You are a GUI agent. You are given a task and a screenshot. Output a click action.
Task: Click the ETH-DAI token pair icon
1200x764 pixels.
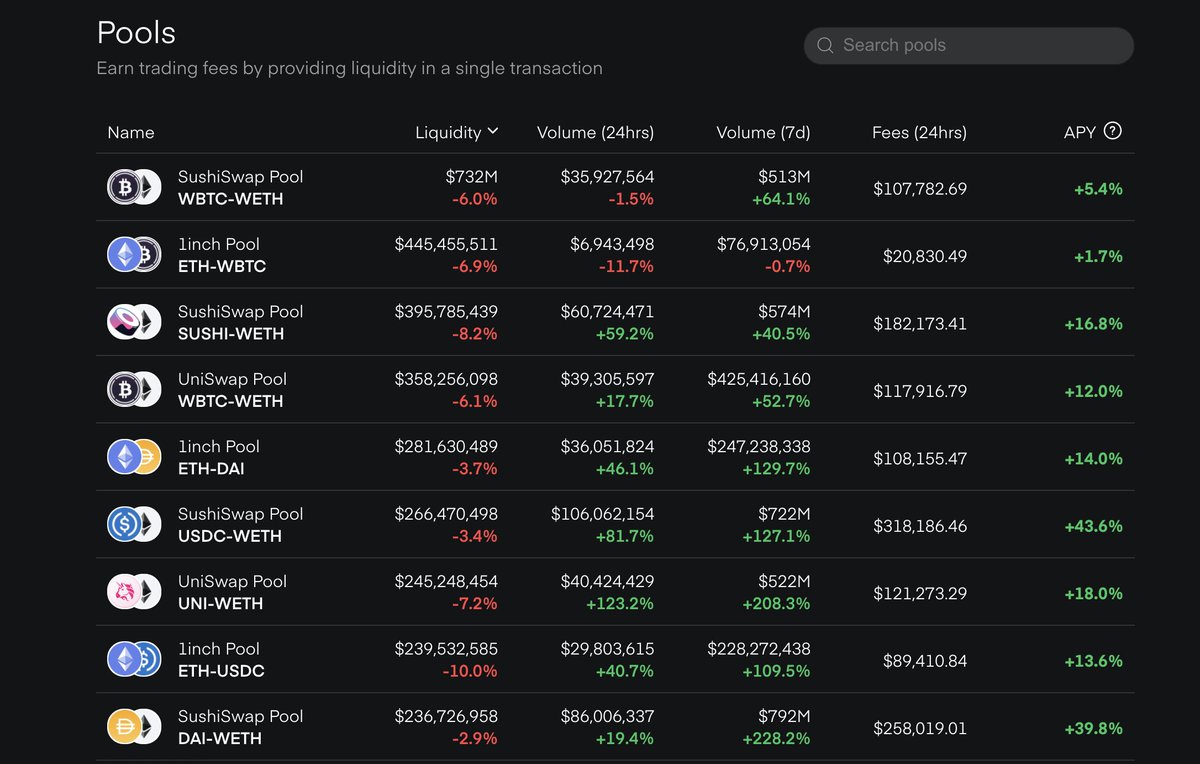(x=134, y=458)
